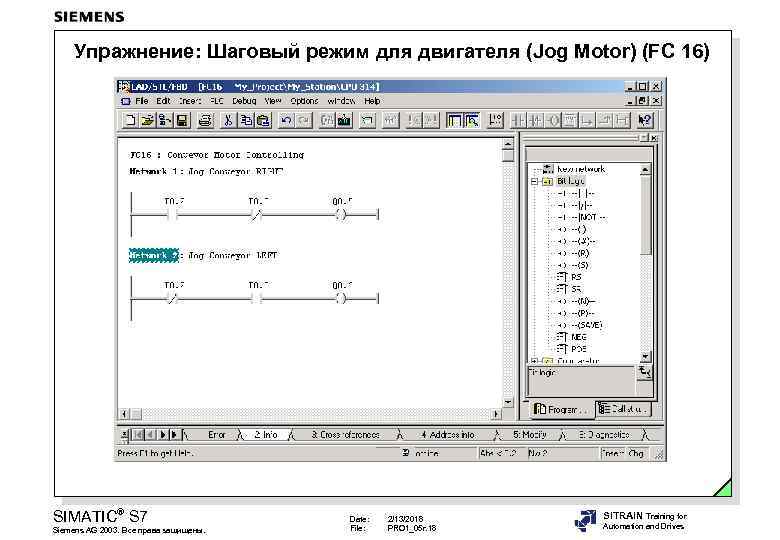Image resolution: width=780 pixels, height=540 pixels.
Task: Click the highlighted Network 2 title
Action: click(154, 256)
